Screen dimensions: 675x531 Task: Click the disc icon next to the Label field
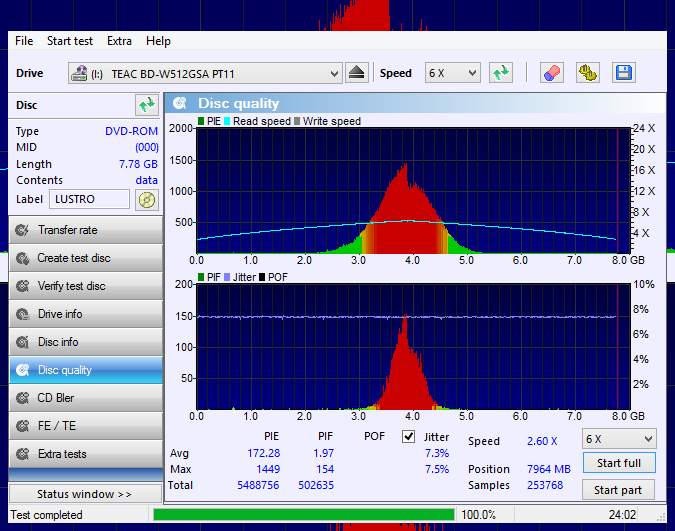click(x=147, y=200)
